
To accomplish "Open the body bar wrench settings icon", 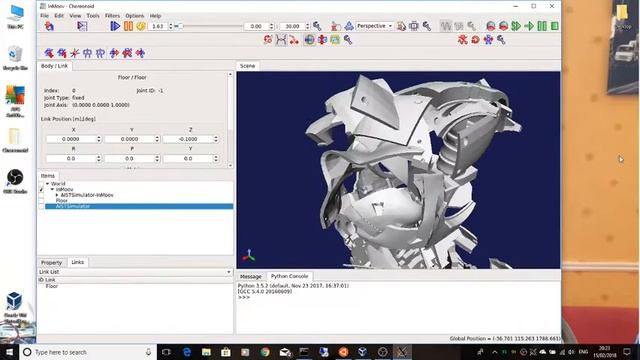I will [501, 40].
